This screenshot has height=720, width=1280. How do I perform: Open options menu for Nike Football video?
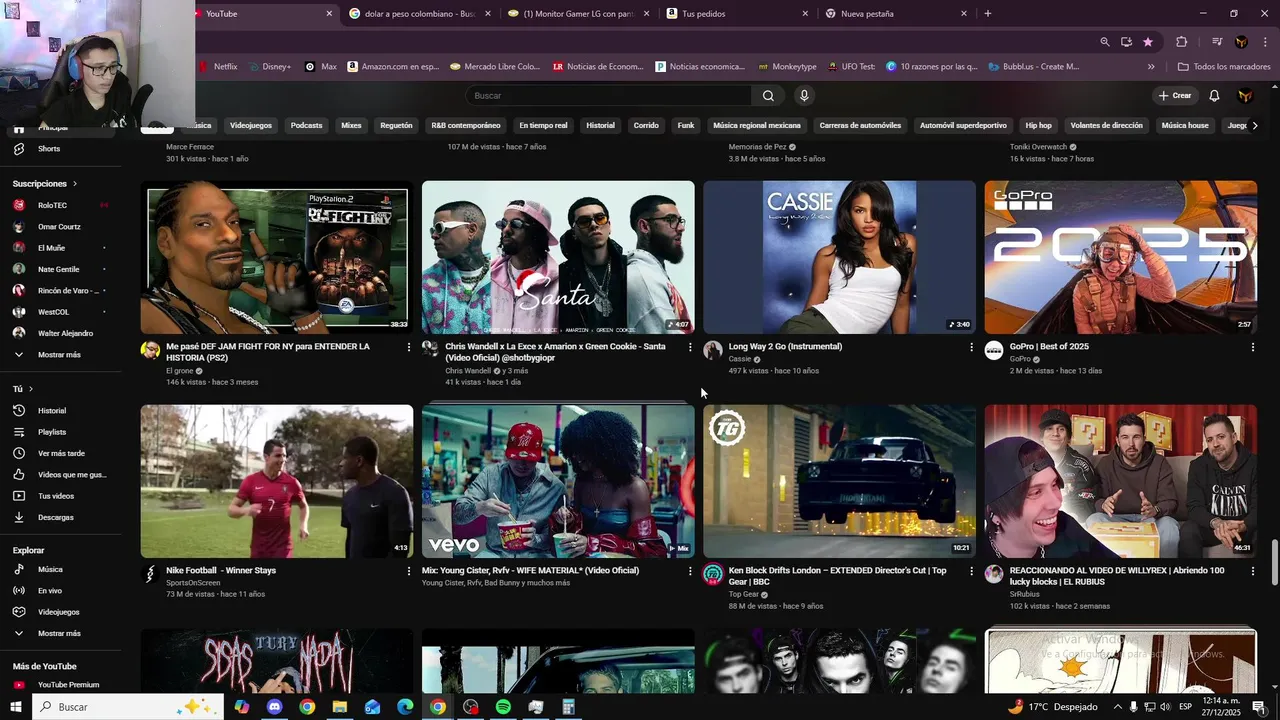[408, 571]
